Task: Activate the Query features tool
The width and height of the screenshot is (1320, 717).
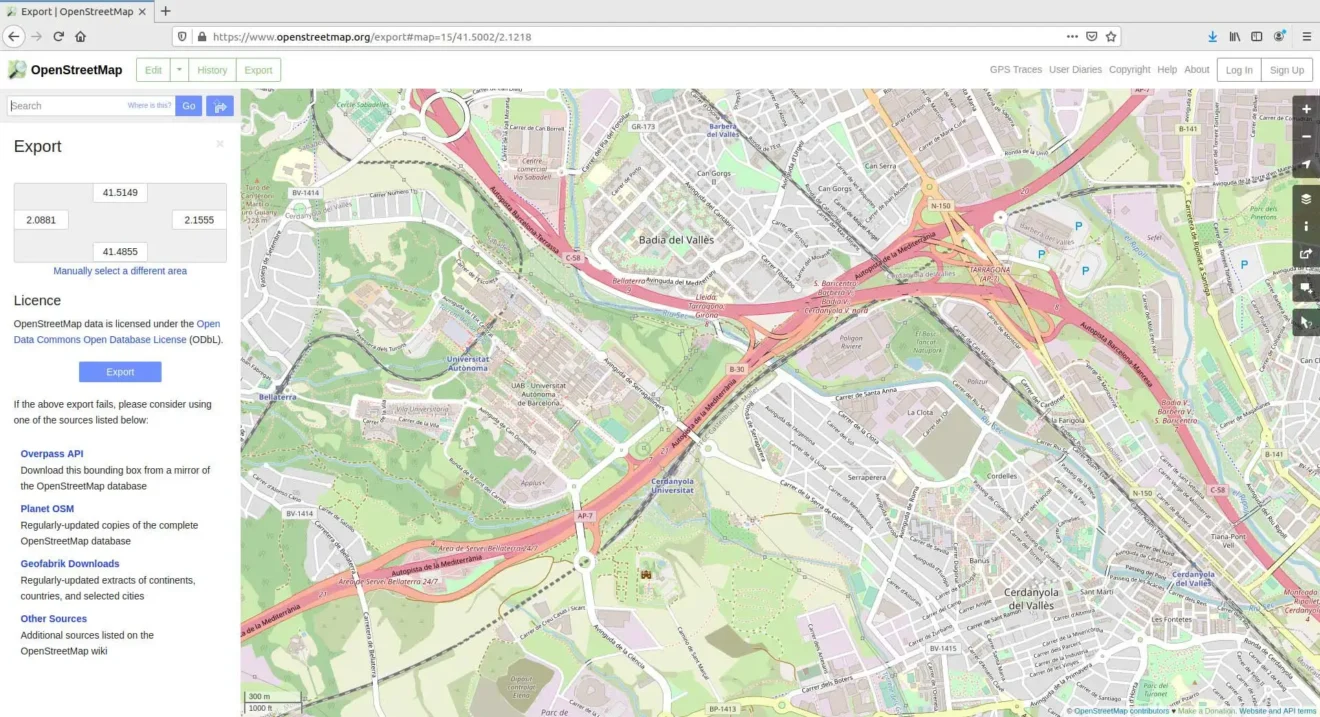Action: pos(1306,322)
